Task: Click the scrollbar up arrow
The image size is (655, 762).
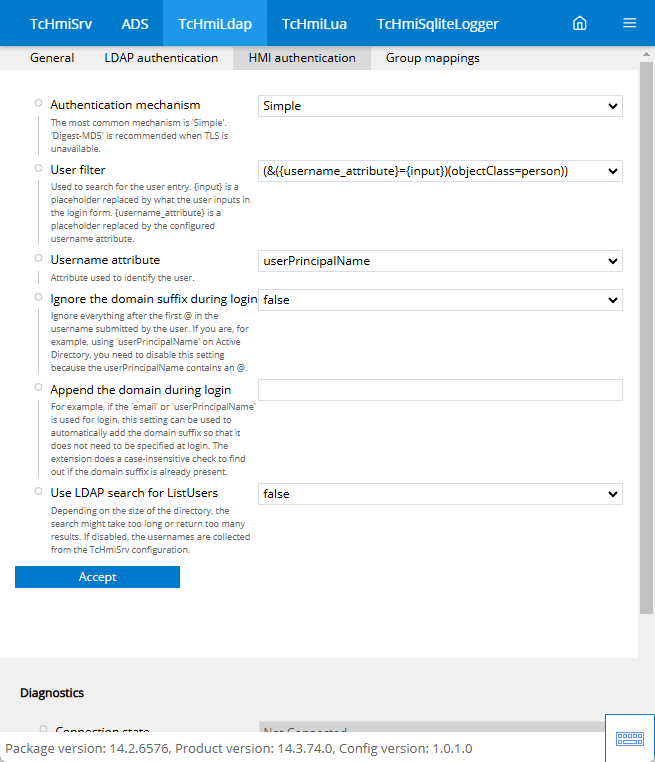Action: tap(646, 54)
